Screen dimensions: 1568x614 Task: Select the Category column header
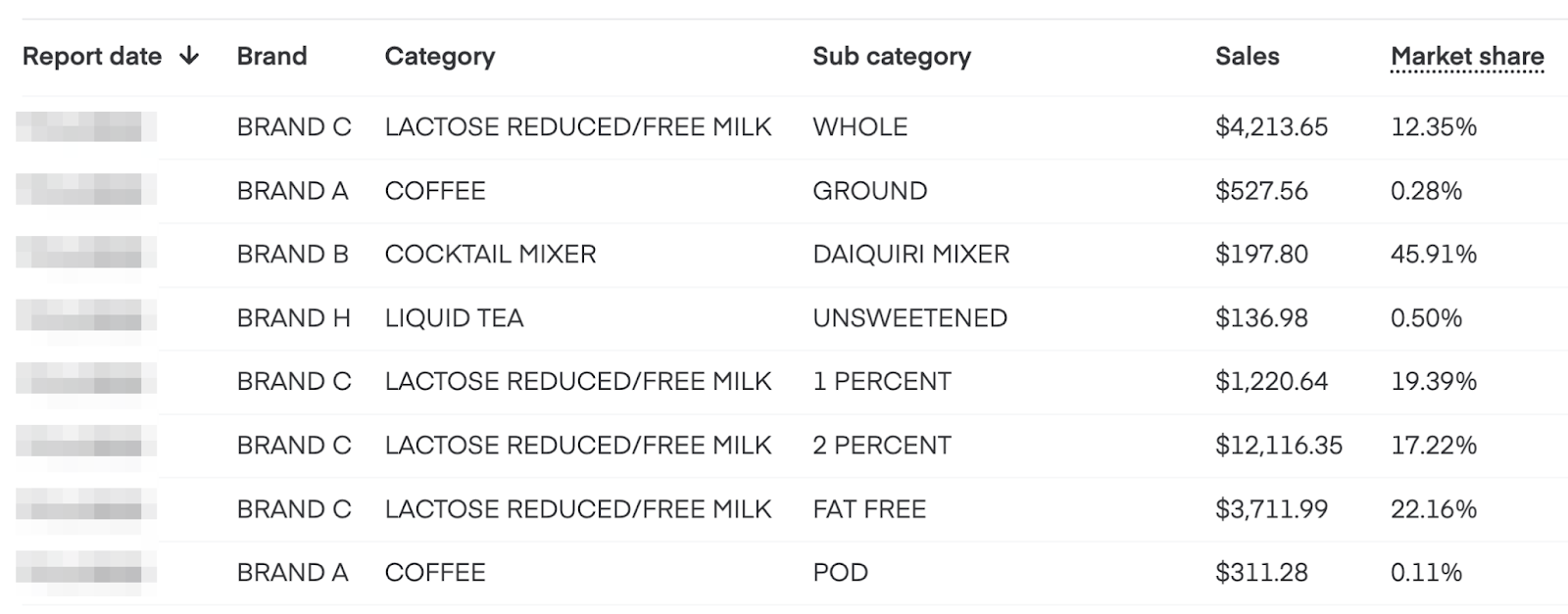(440, 56)
